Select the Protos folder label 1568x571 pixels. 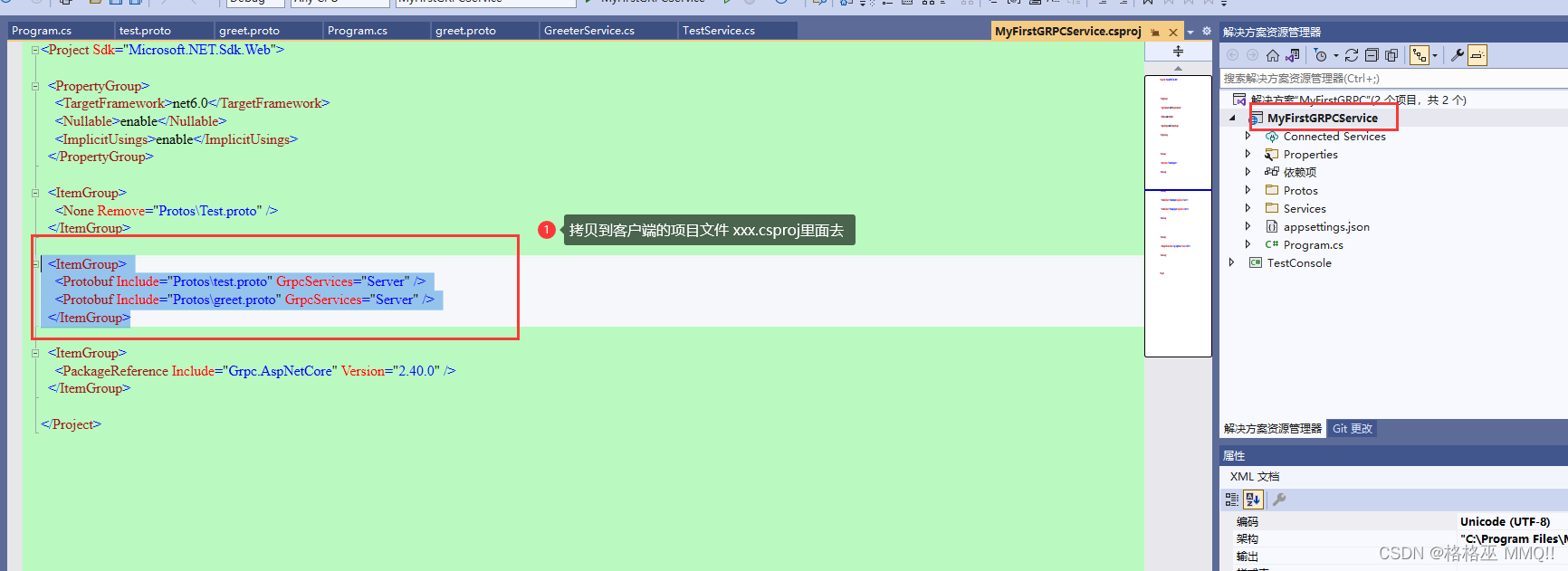(1300, 191)
